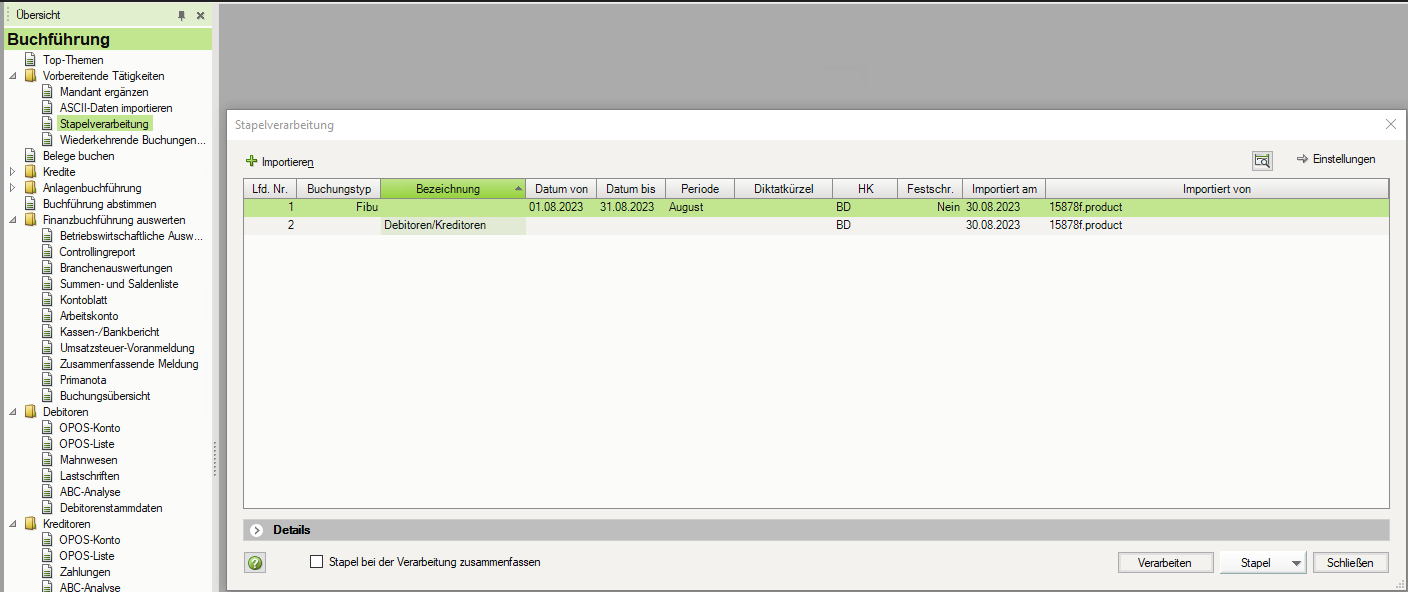This screenshot has height=592, width=1408.
Task: Click the preview magnifier icon beside Einstellungen
Action: pyautogui.click(x=1262, y=160)
